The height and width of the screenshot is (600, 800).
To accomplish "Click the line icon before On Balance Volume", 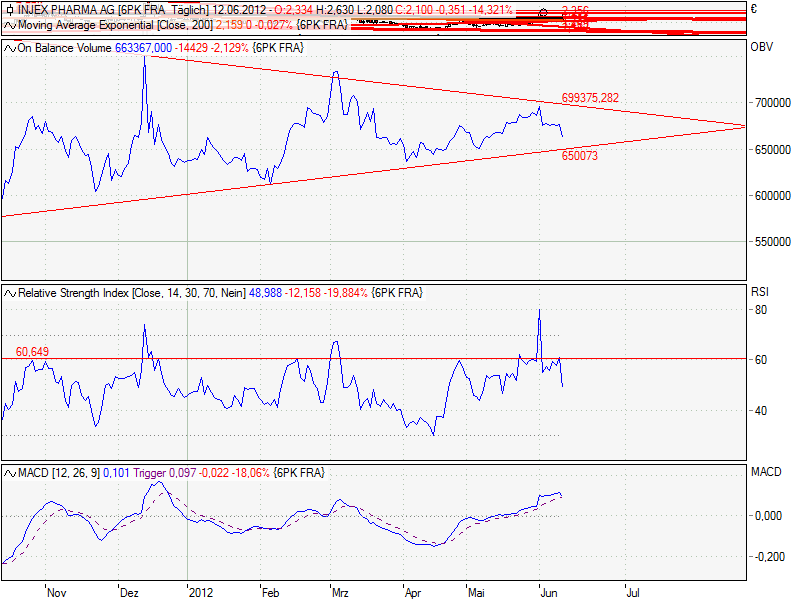I will tap(10, 48).
